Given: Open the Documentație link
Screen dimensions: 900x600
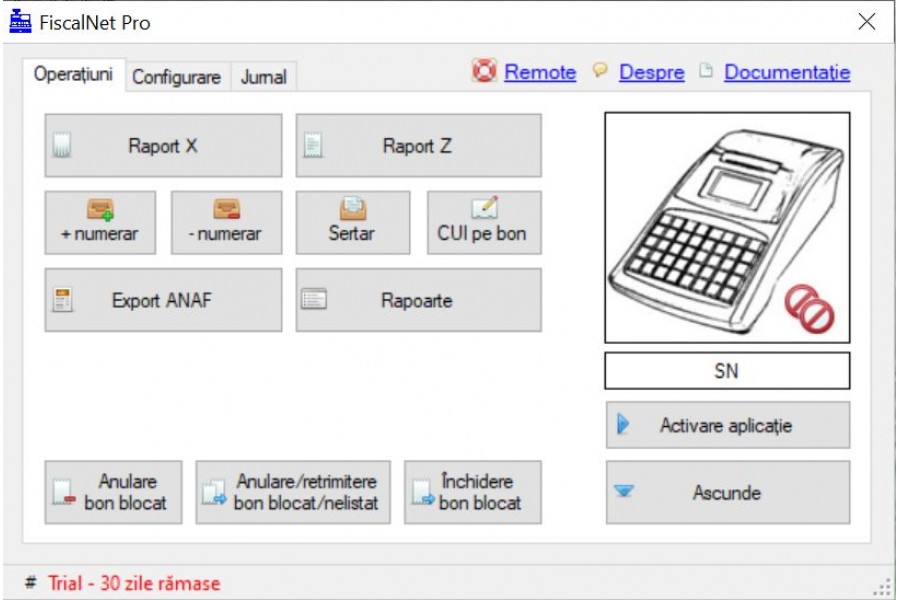Looking at the screenshot, I should click(x=787, y=72).
